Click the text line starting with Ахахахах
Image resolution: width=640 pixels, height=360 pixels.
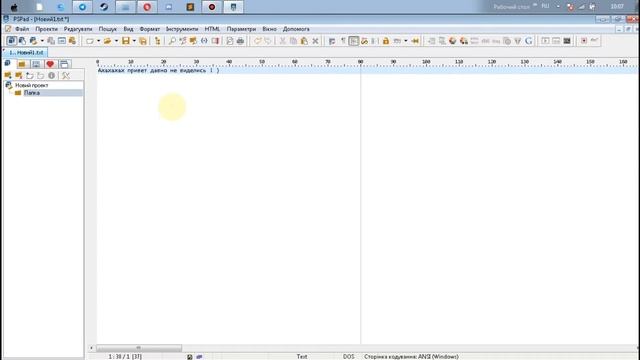[158, 71]
